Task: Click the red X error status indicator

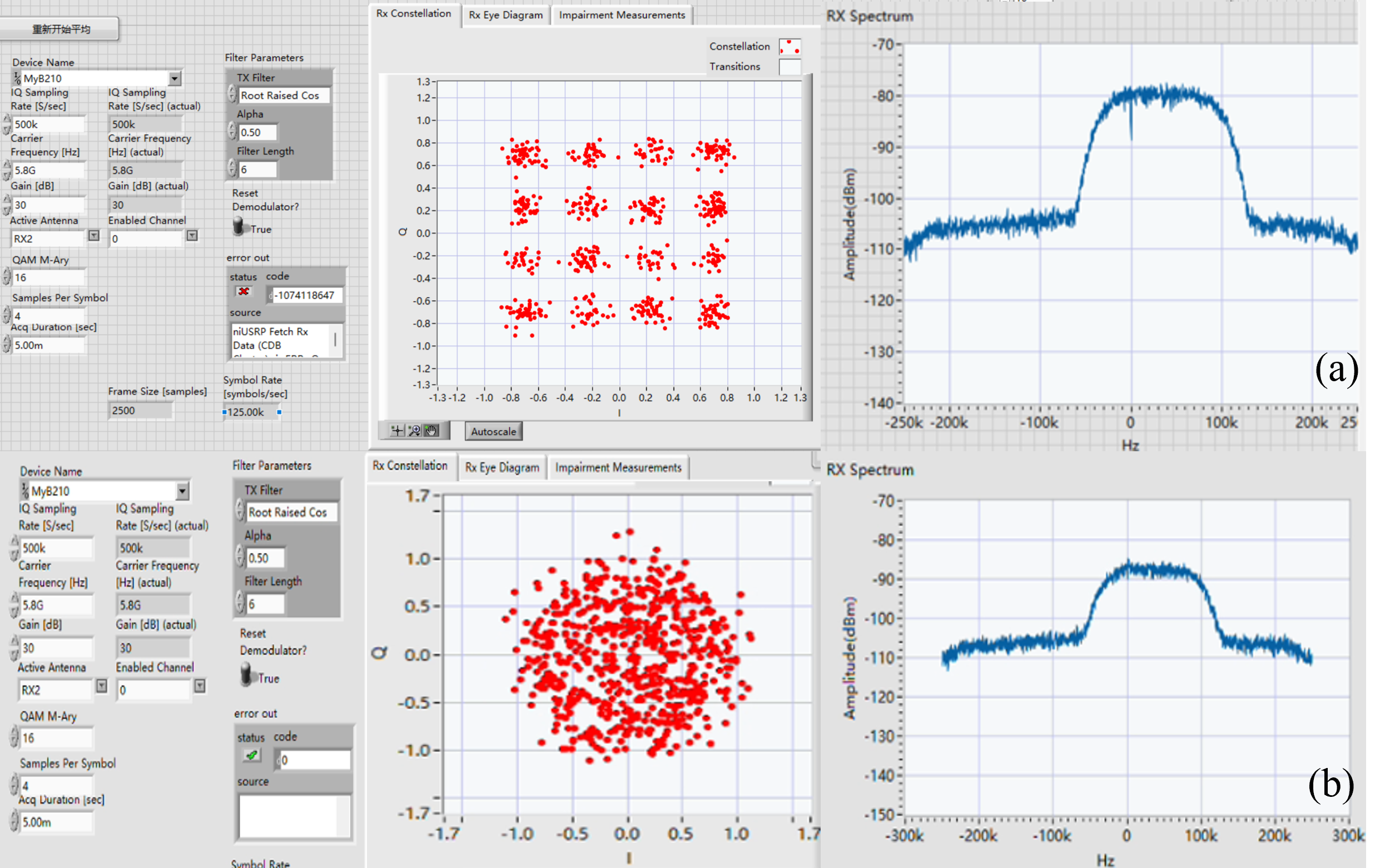Action: 244,292
